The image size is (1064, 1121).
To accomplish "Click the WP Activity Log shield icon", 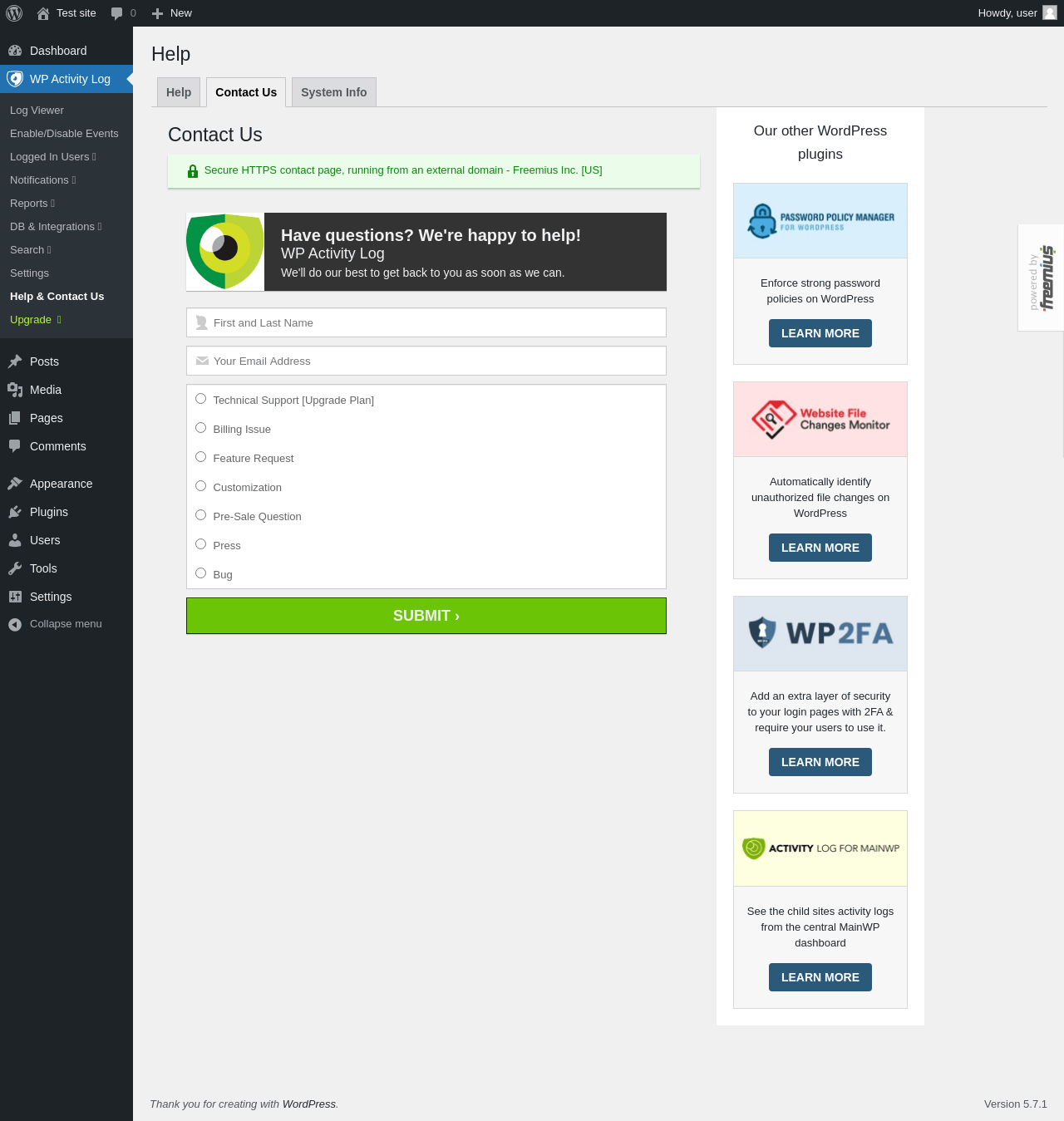I will tap(15, 79).
